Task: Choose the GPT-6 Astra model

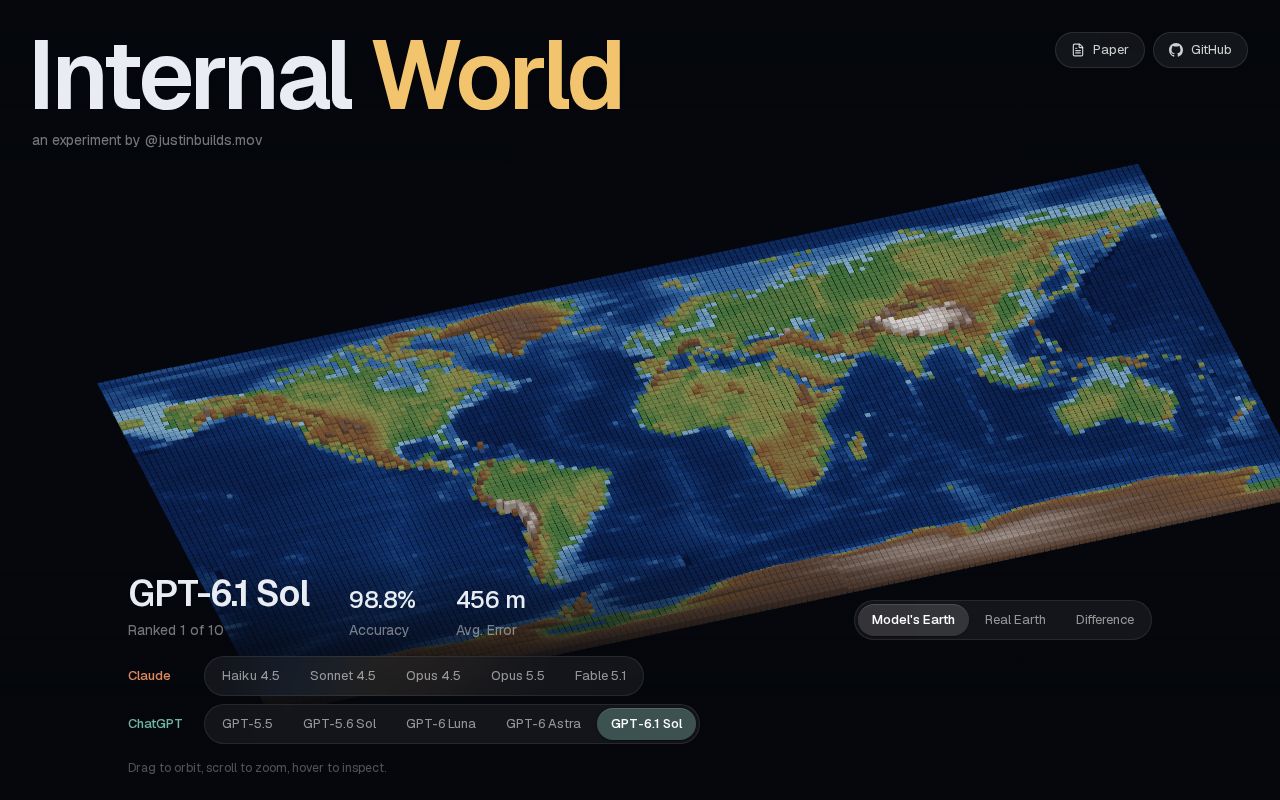Action: tap(543, 724)
